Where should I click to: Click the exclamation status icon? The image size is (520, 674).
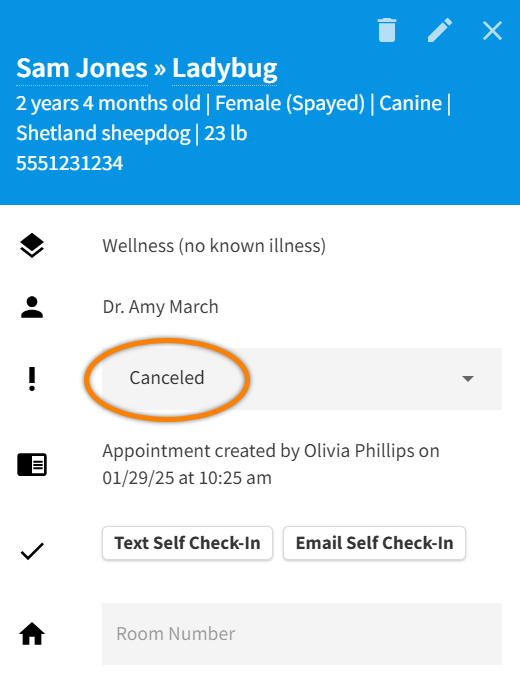click(x=32, y=379)
